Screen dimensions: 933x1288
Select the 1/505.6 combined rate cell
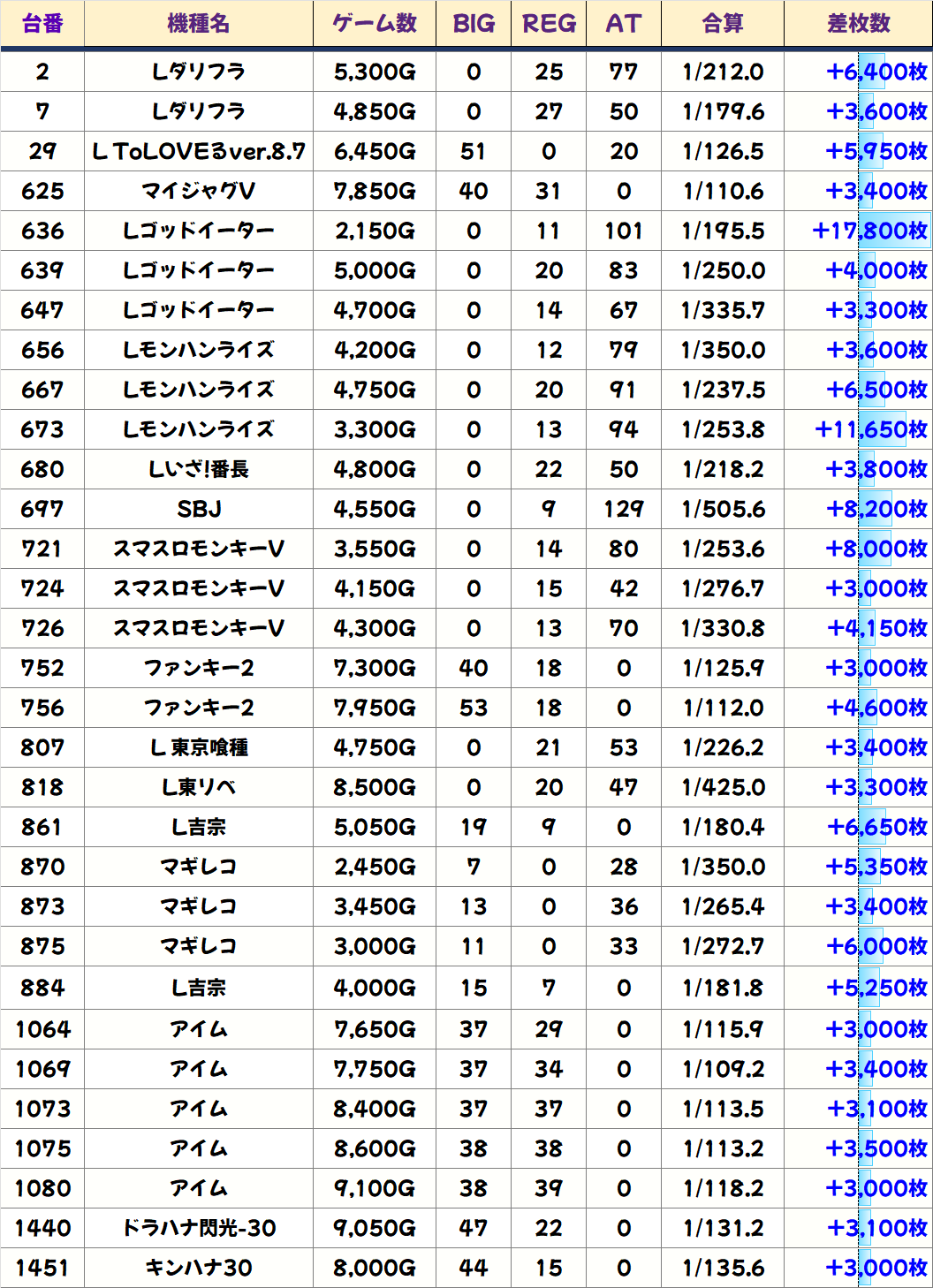point(723,510)
